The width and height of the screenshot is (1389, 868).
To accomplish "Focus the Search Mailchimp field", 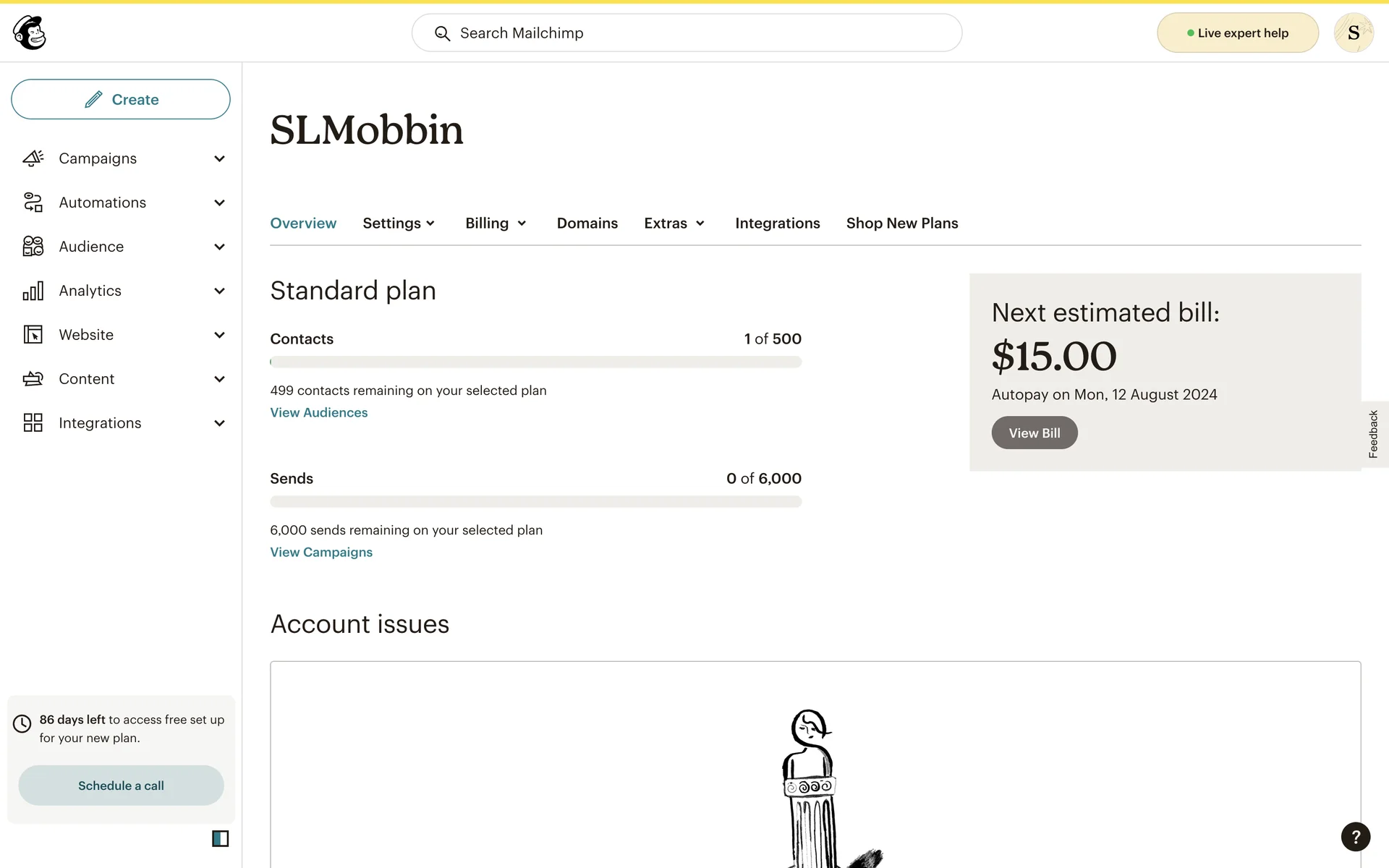I will click(687, 33).
